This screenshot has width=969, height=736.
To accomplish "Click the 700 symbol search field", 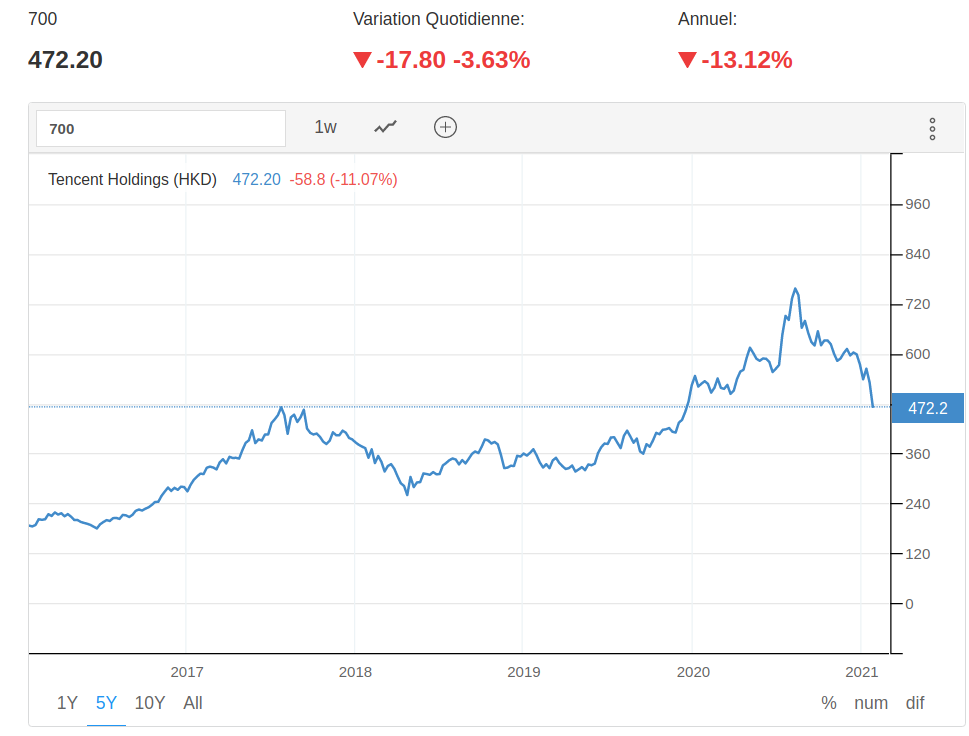I will pyautogui.click(x=161, y=128).
